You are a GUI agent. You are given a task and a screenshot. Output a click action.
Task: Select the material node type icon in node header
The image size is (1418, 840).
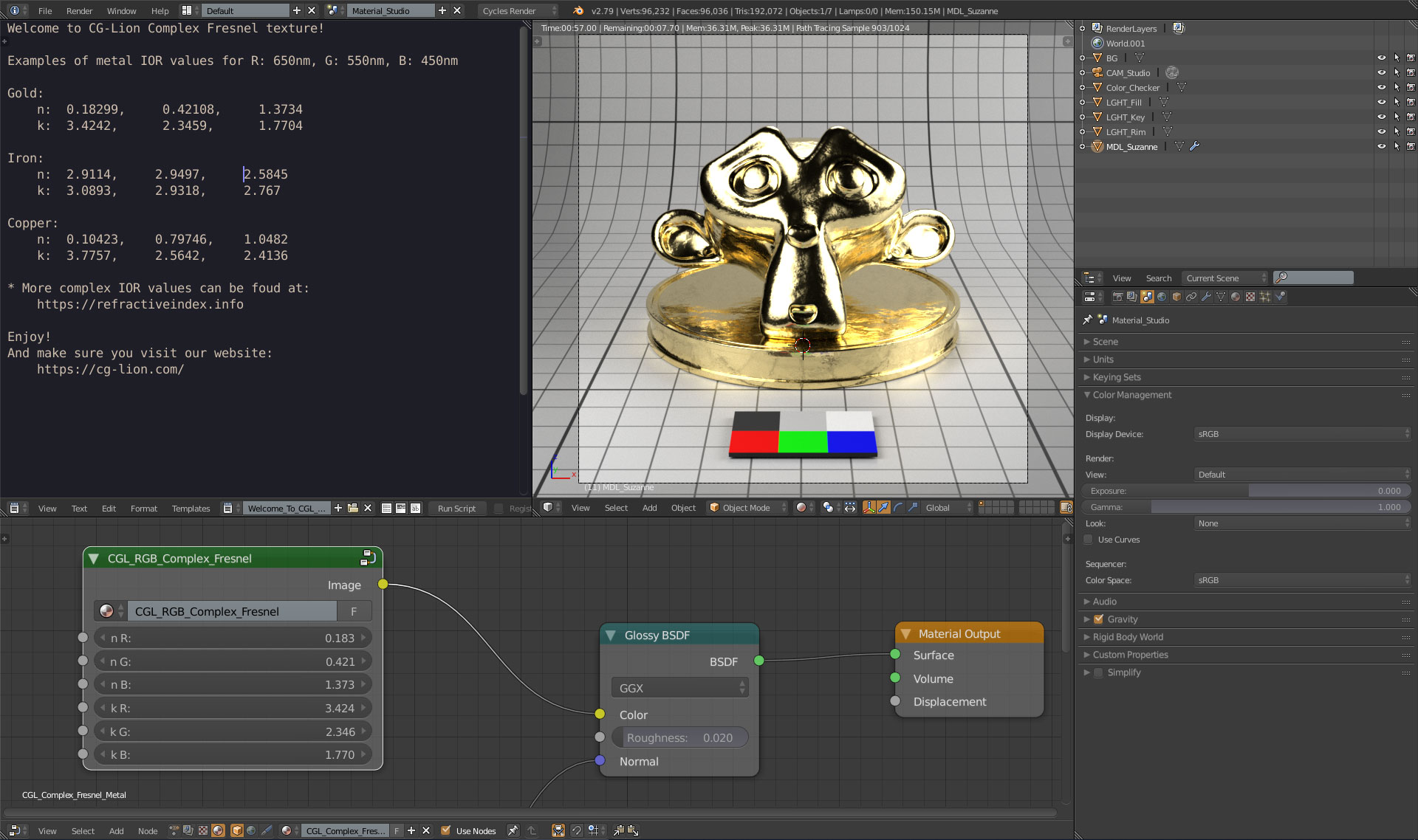click(216, 830)
